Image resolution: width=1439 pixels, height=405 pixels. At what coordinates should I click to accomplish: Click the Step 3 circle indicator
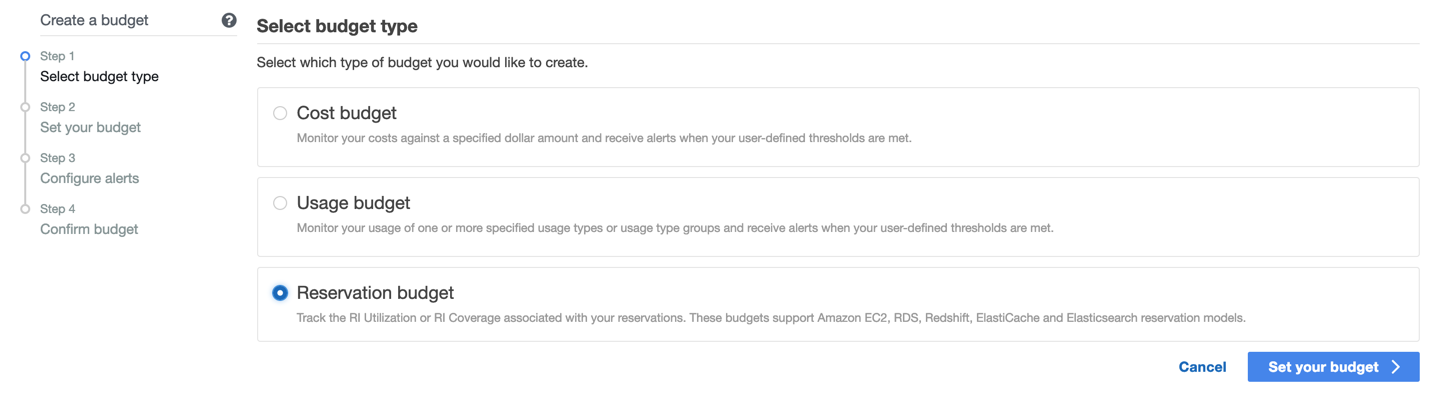[25, 158]
